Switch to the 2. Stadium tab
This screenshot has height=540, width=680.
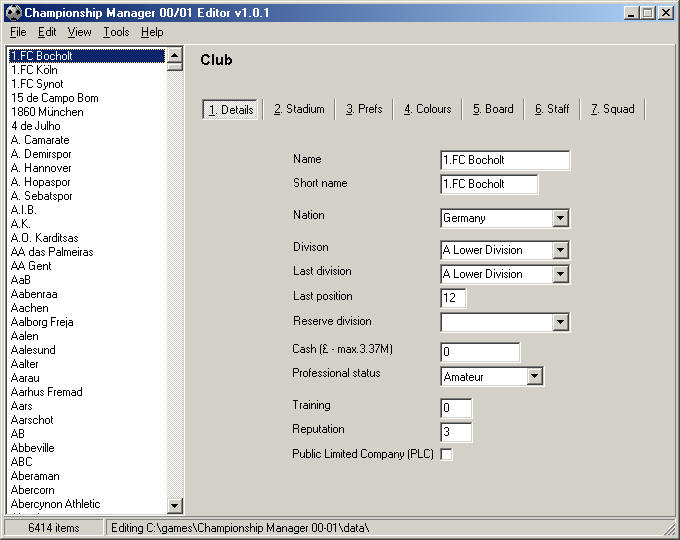click(x=299, y=109)
